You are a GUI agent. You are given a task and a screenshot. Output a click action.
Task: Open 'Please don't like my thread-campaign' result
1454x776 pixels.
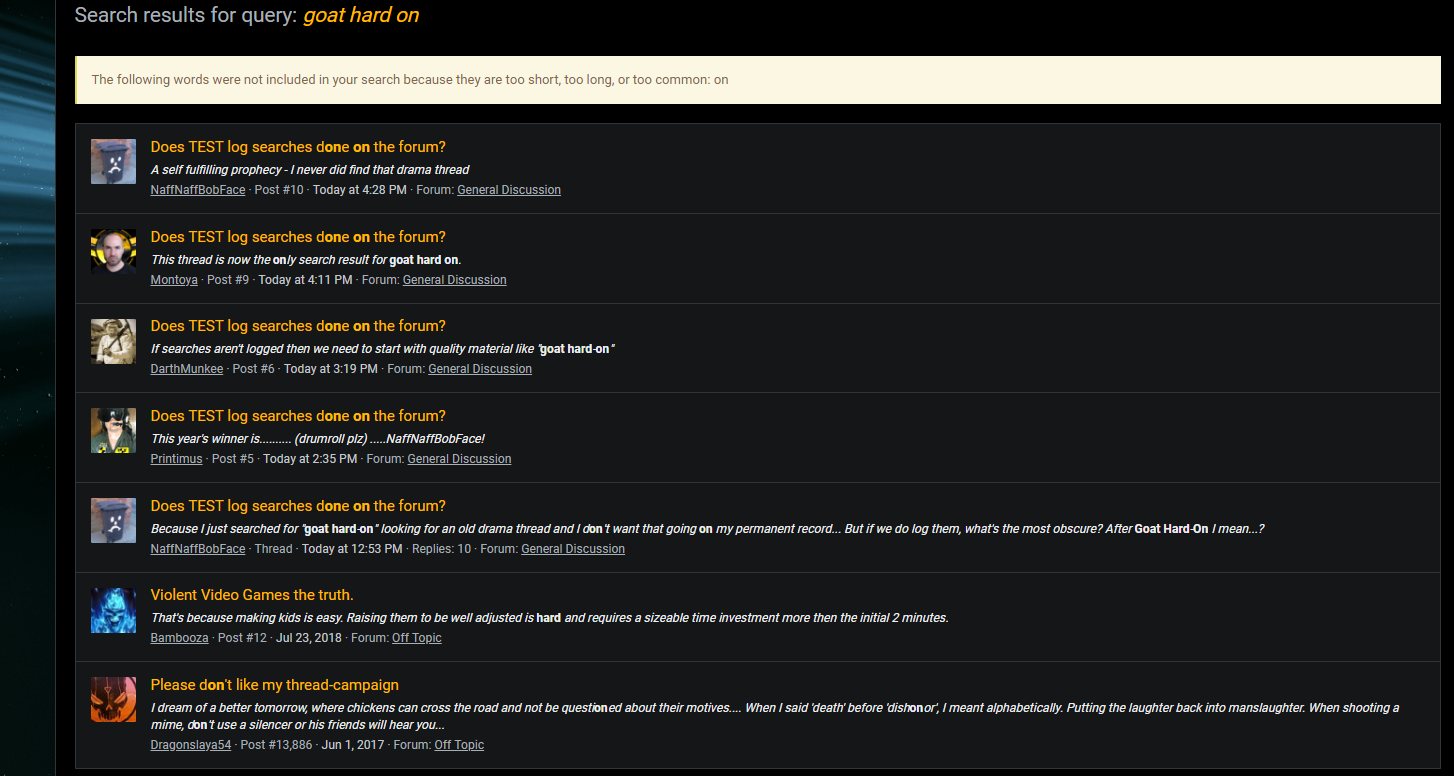(274, 685)
